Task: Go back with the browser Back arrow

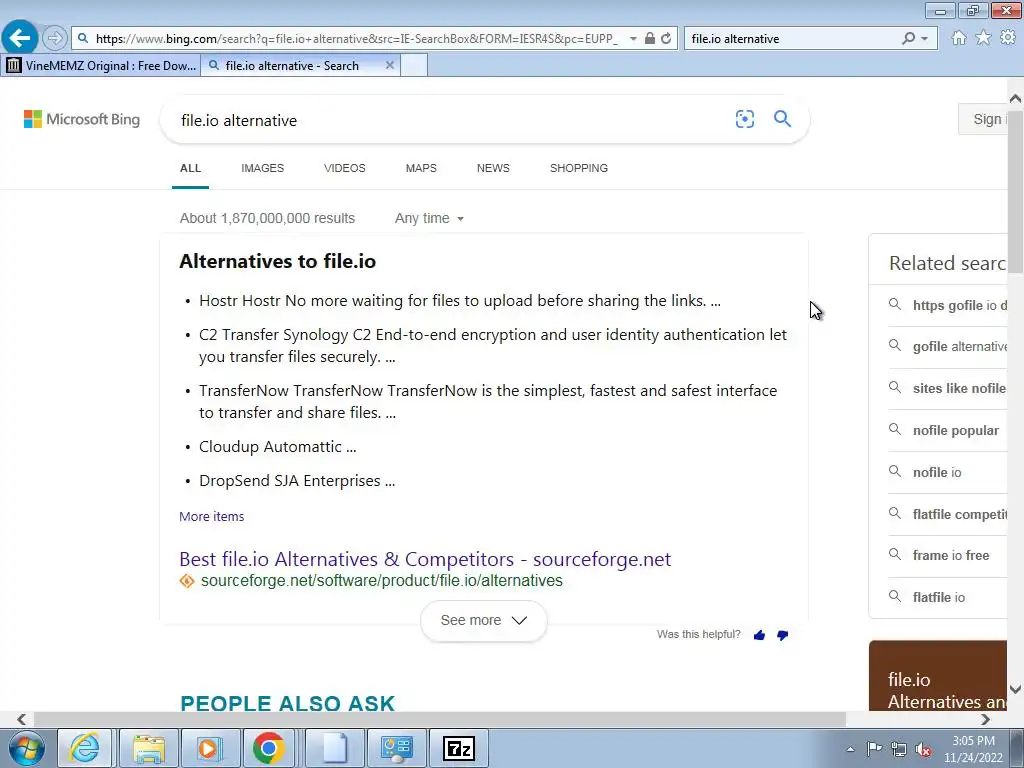Action: [x=20, y=38]
